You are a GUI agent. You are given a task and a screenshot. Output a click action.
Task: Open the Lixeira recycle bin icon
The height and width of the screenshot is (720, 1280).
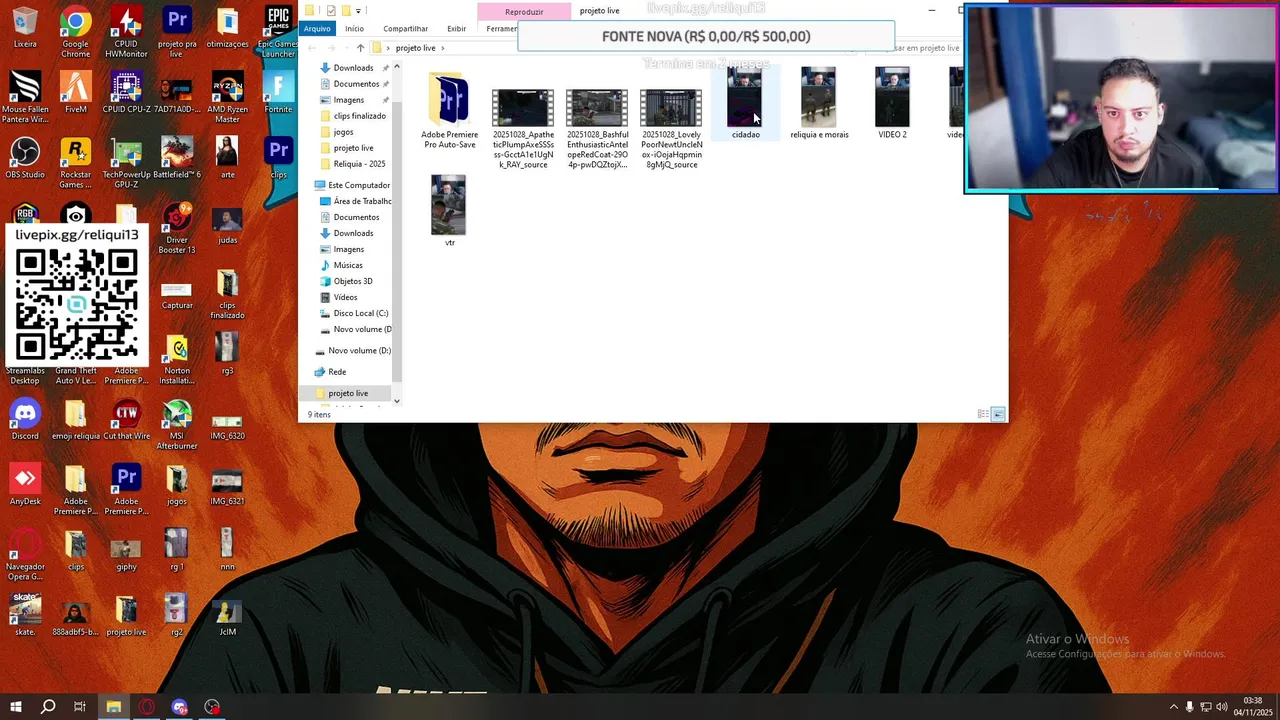pos(25,30)
